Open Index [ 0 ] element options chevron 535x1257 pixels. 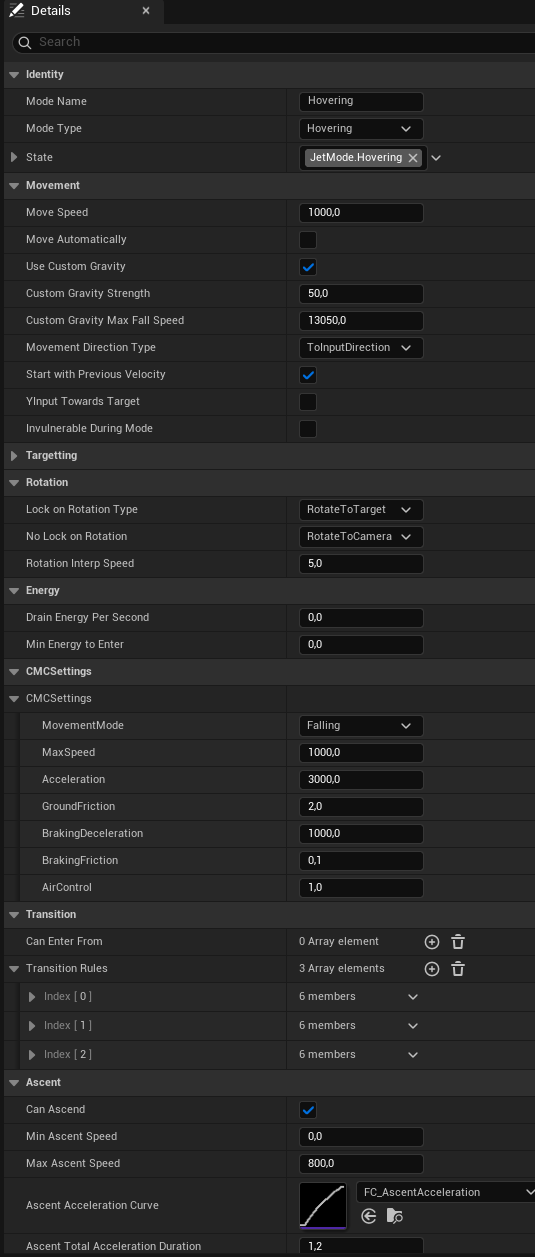pos(413,997)
